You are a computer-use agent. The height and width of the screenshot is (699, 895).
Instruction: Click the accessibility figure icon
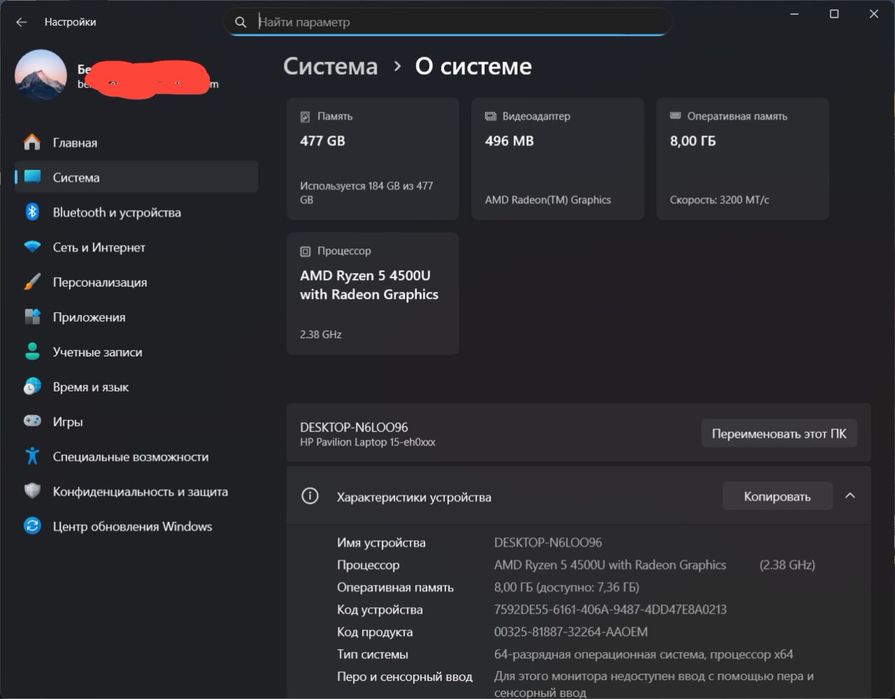point(32,456)
